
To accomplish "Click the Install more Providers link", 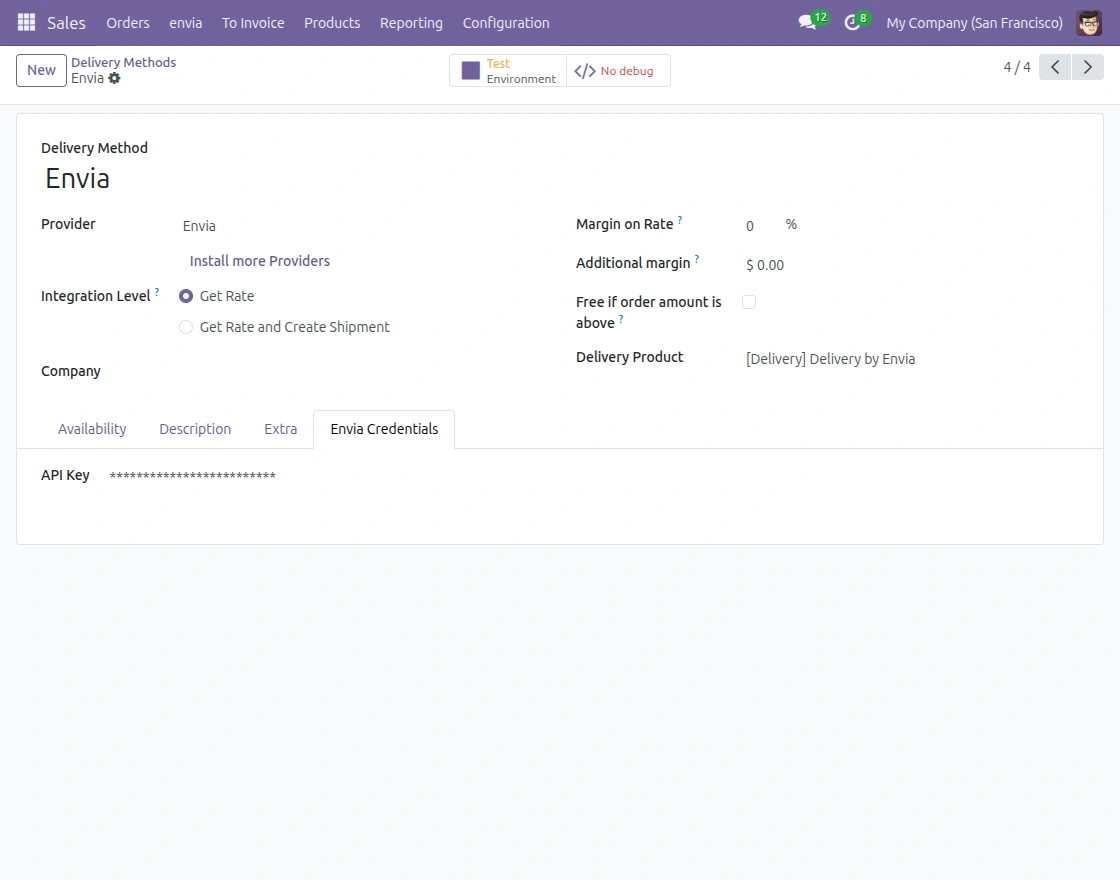I will tap(259, 260).
